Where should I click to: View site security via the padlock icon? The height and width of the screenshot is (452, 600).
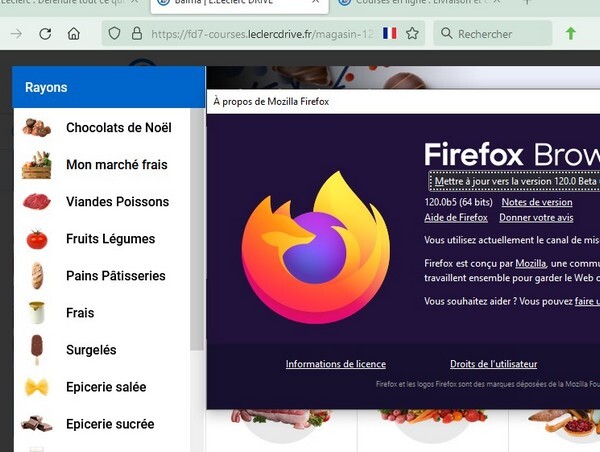pyautogui.click(x=137, y=34)
